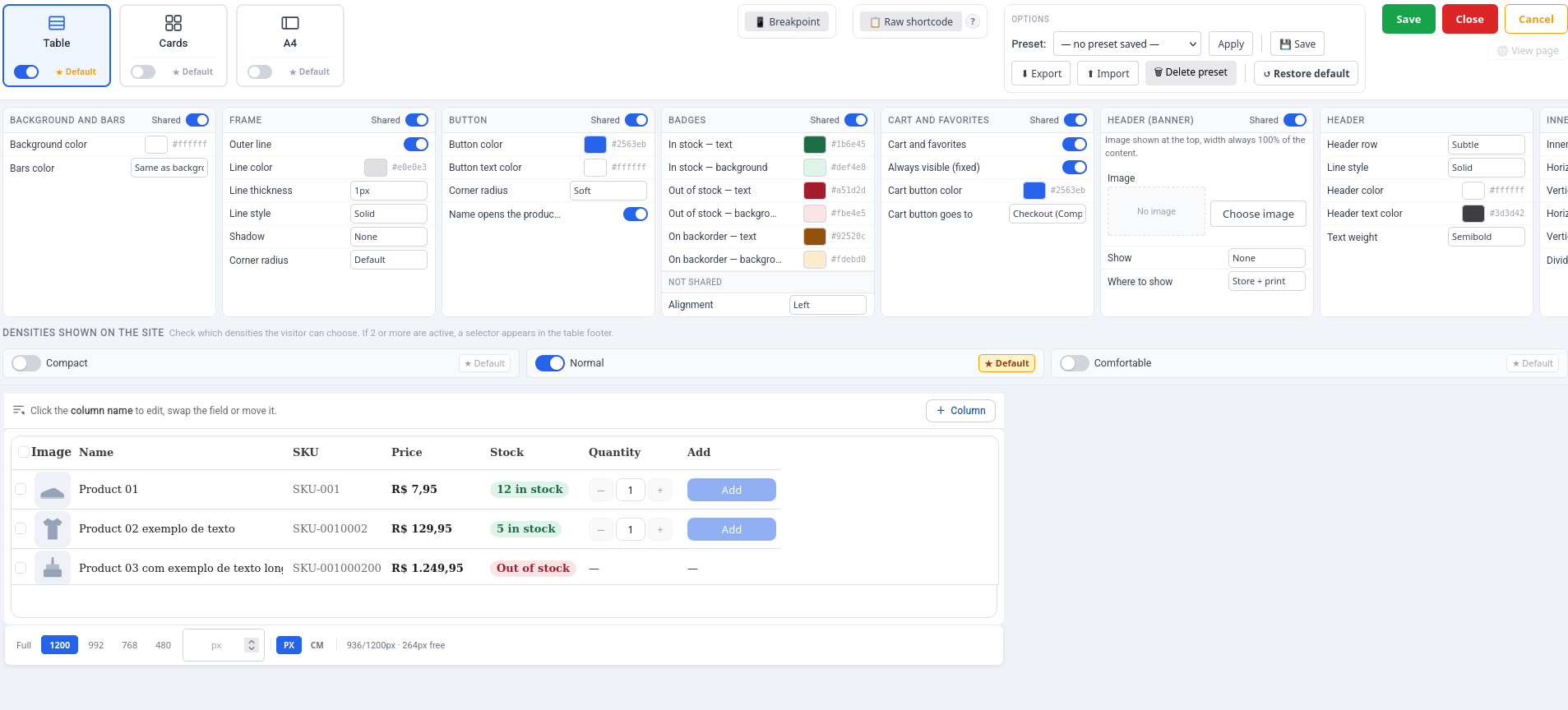Select the 1200 breakpoint width
The image size is (1568, 710).
pos(60,645)
